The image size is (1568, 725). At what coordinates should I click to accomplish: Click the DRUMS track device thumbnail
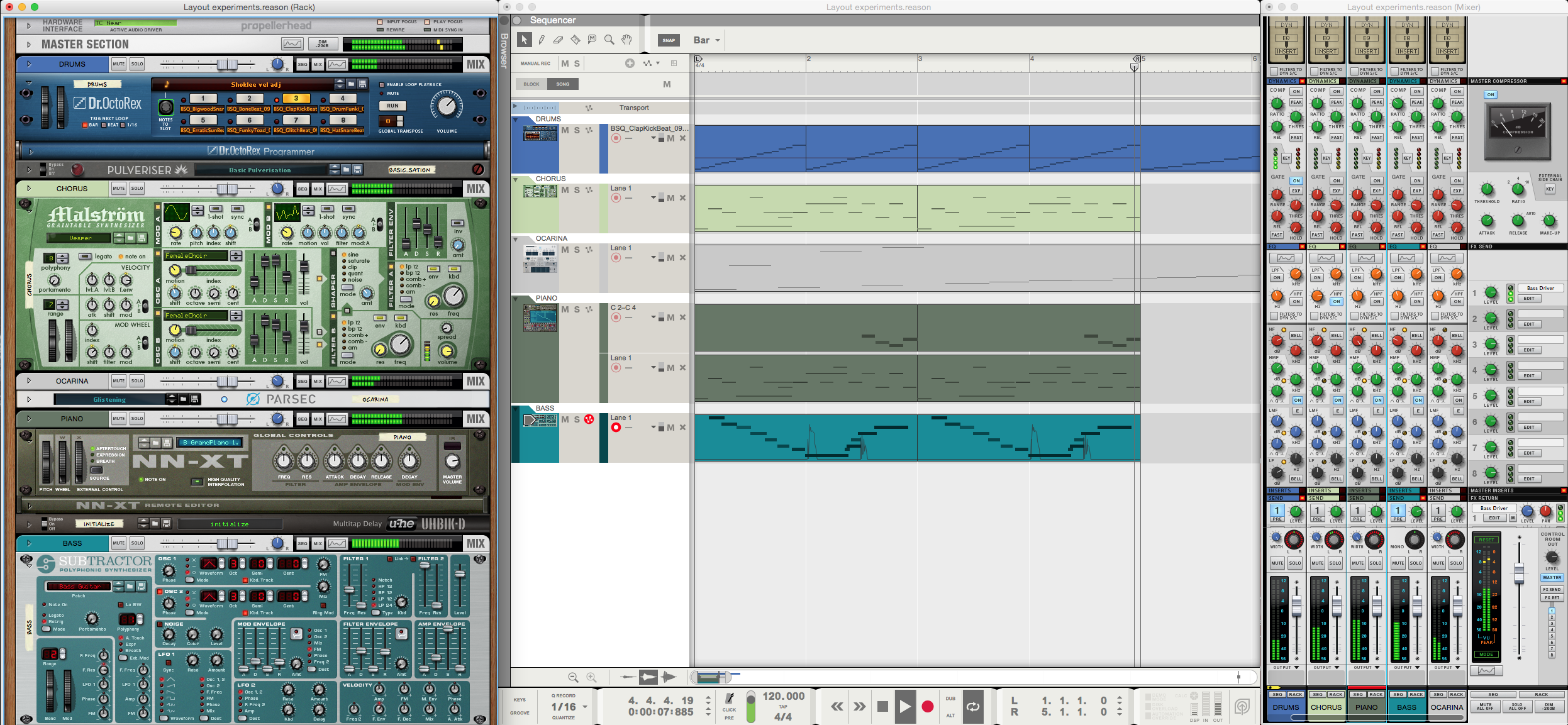click(540, 133)
